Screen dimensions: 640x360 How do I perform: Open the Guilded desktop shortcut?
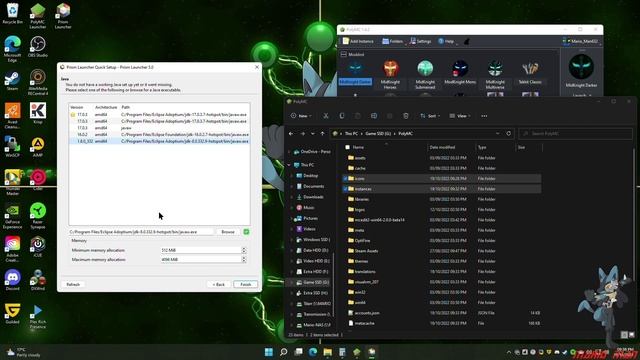[x=12, y=313]
